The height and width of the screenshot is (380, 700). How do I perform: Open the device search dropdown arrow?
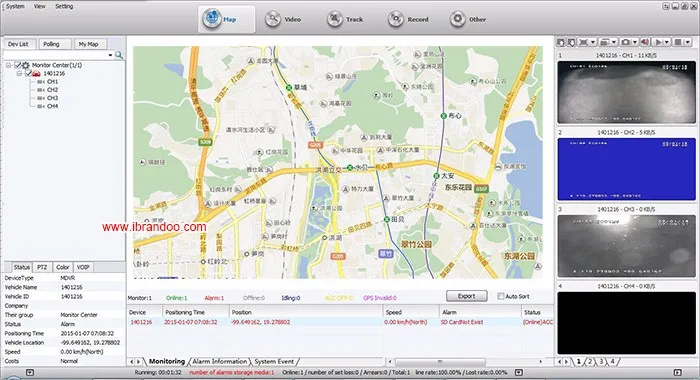(x=110, y=55)
